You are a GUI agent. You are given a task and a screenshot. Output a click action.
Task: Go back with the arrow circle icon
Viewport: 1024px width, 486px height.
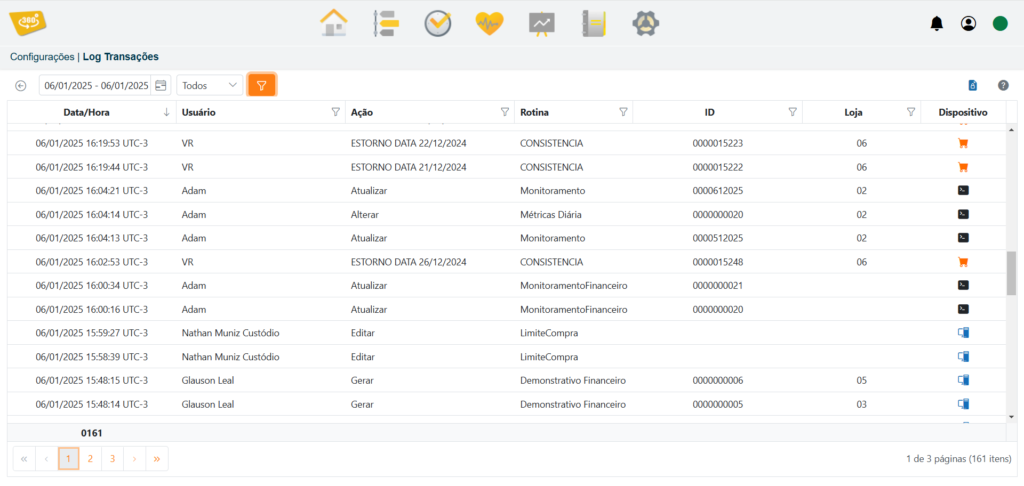[21, 86]
